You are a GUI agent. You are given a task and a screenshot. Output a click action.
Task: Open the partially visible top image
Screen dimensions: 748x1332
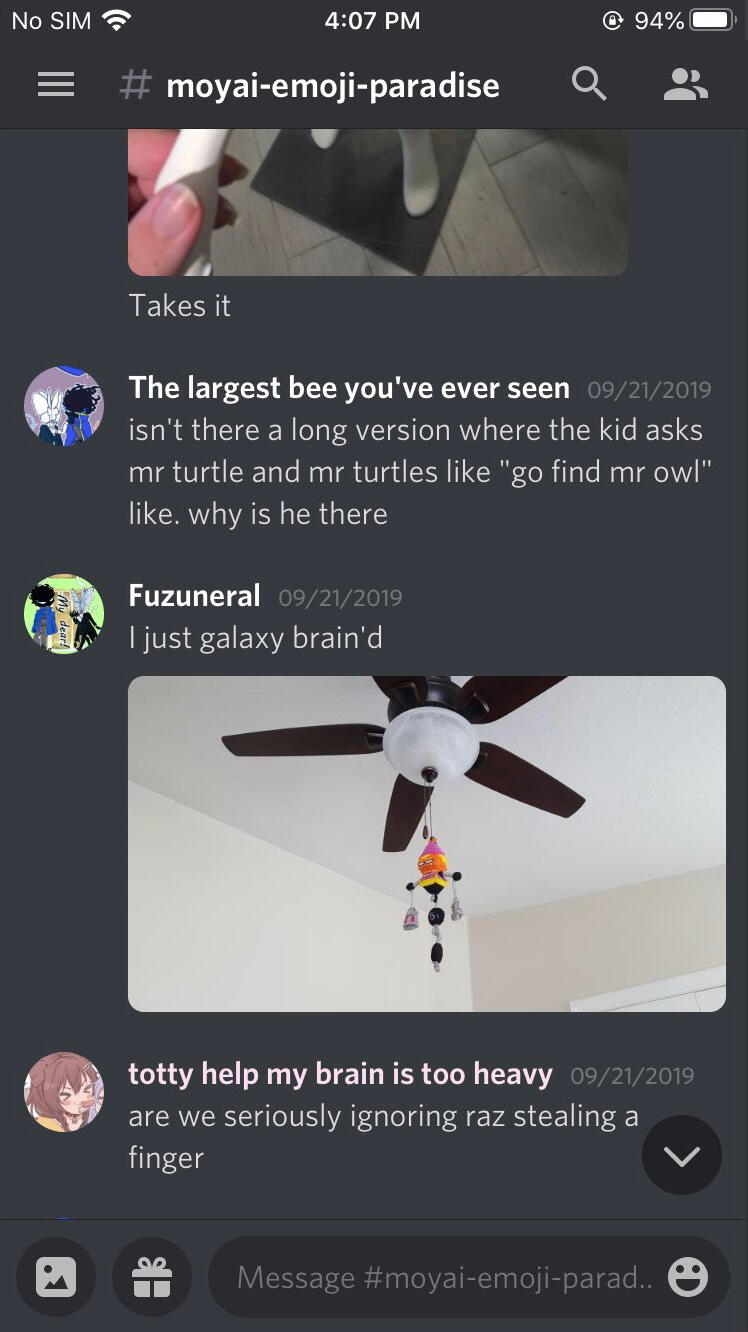click(378, 202)
